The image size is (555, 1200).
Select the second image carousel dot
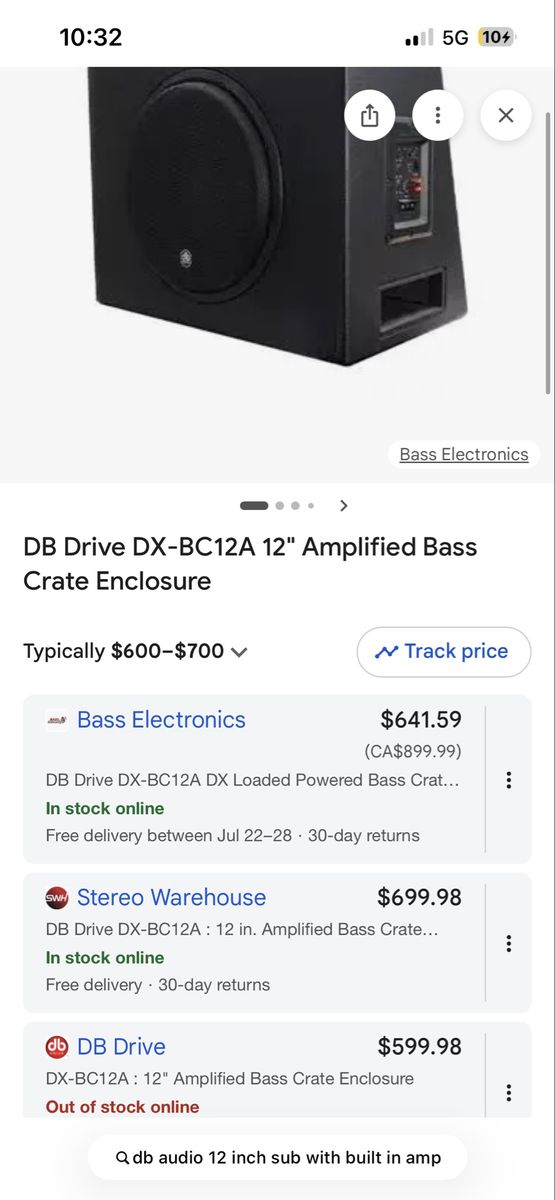280,506
